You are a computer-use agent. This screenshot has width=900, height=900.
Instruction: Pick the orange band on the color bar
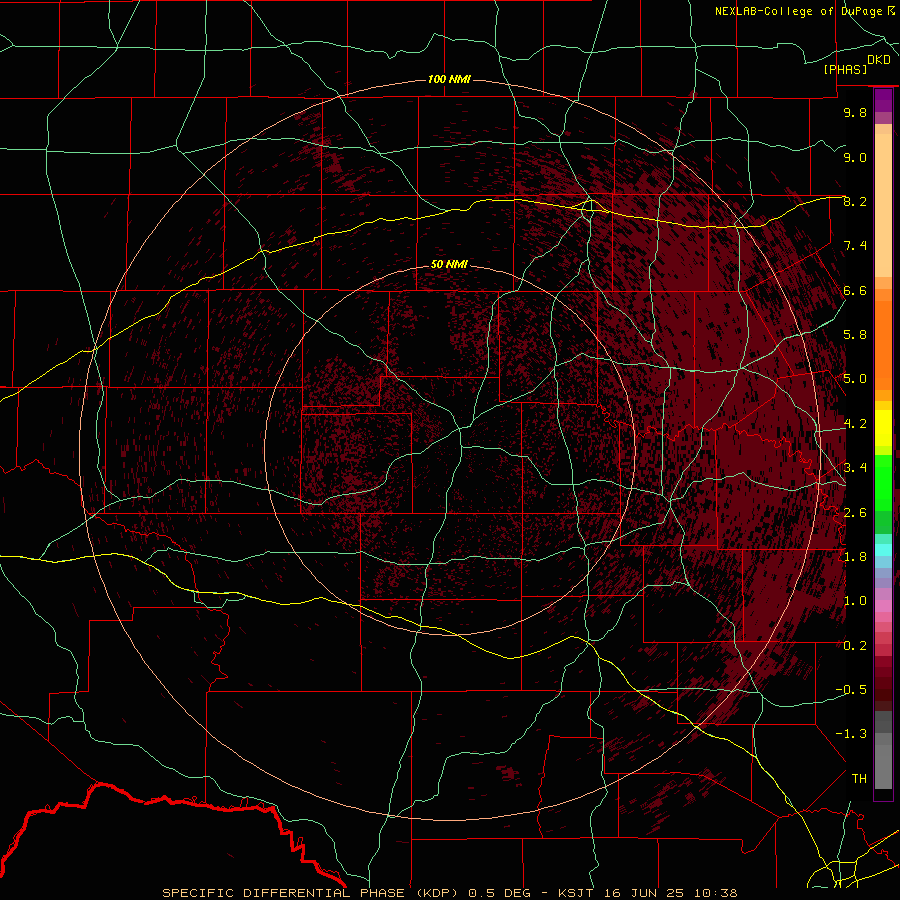(883, 346)
